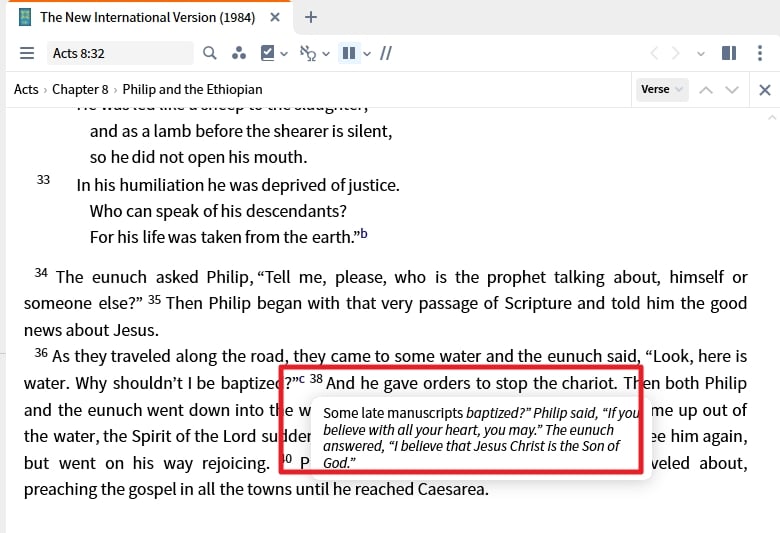This screenshot has width=780, height=533.
Task: Click the interlinear display icon
Action: [308, 53]
